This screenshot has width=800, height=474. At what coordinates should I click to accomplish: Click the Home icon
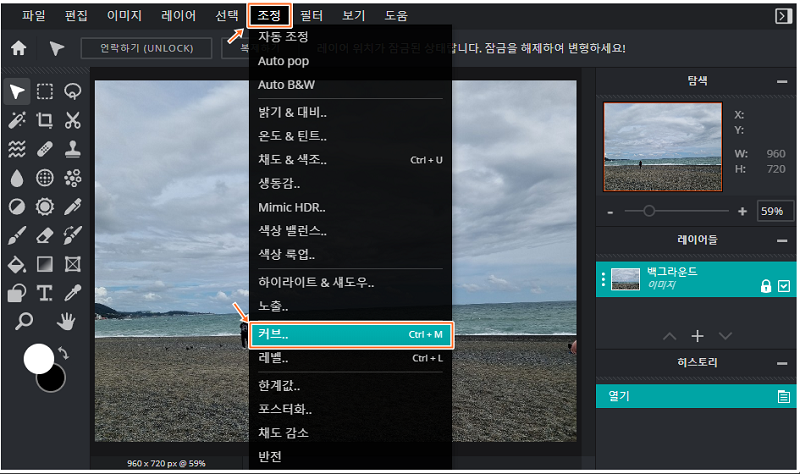click(19, 48)
